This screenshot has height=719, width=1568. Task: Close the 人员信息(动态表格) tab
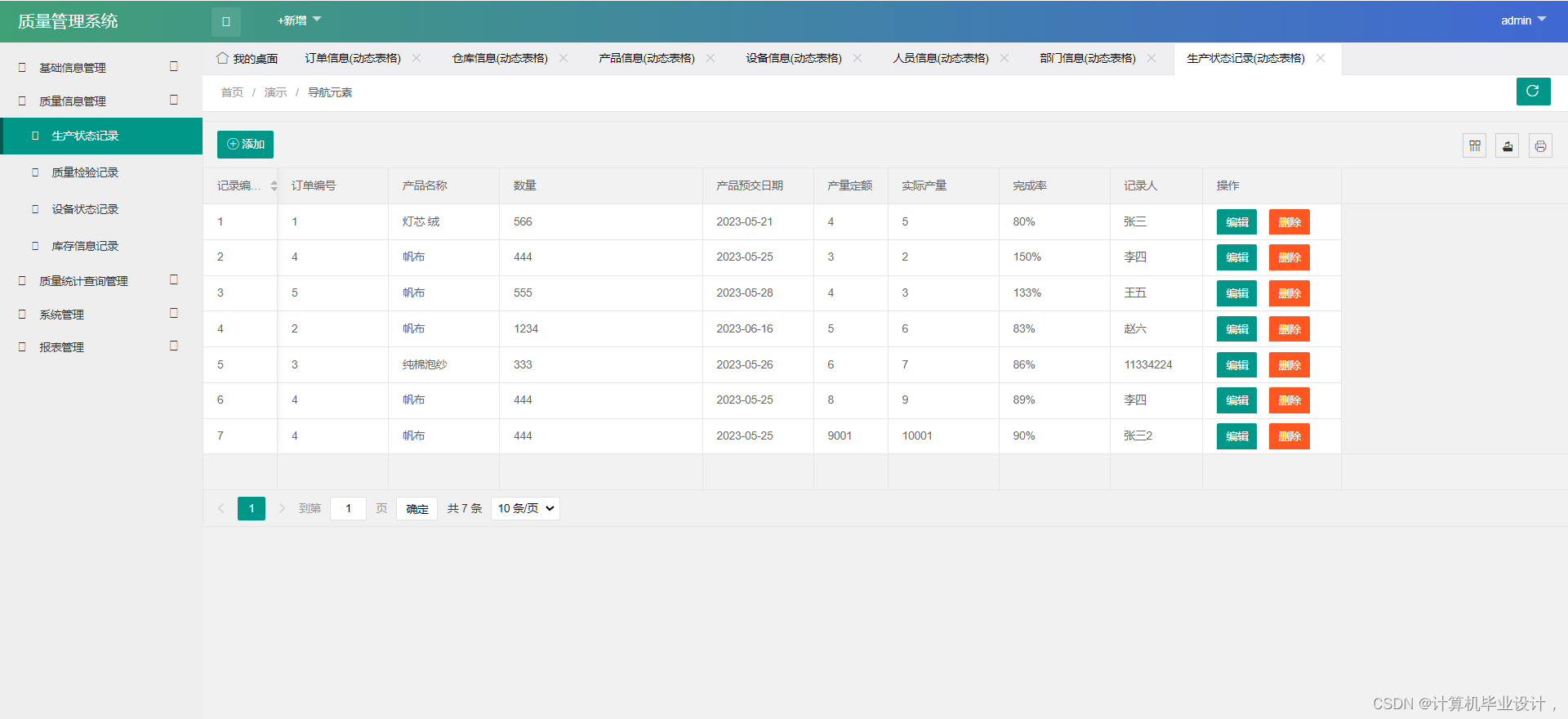pyautogui.click(x=1004, y=58)
